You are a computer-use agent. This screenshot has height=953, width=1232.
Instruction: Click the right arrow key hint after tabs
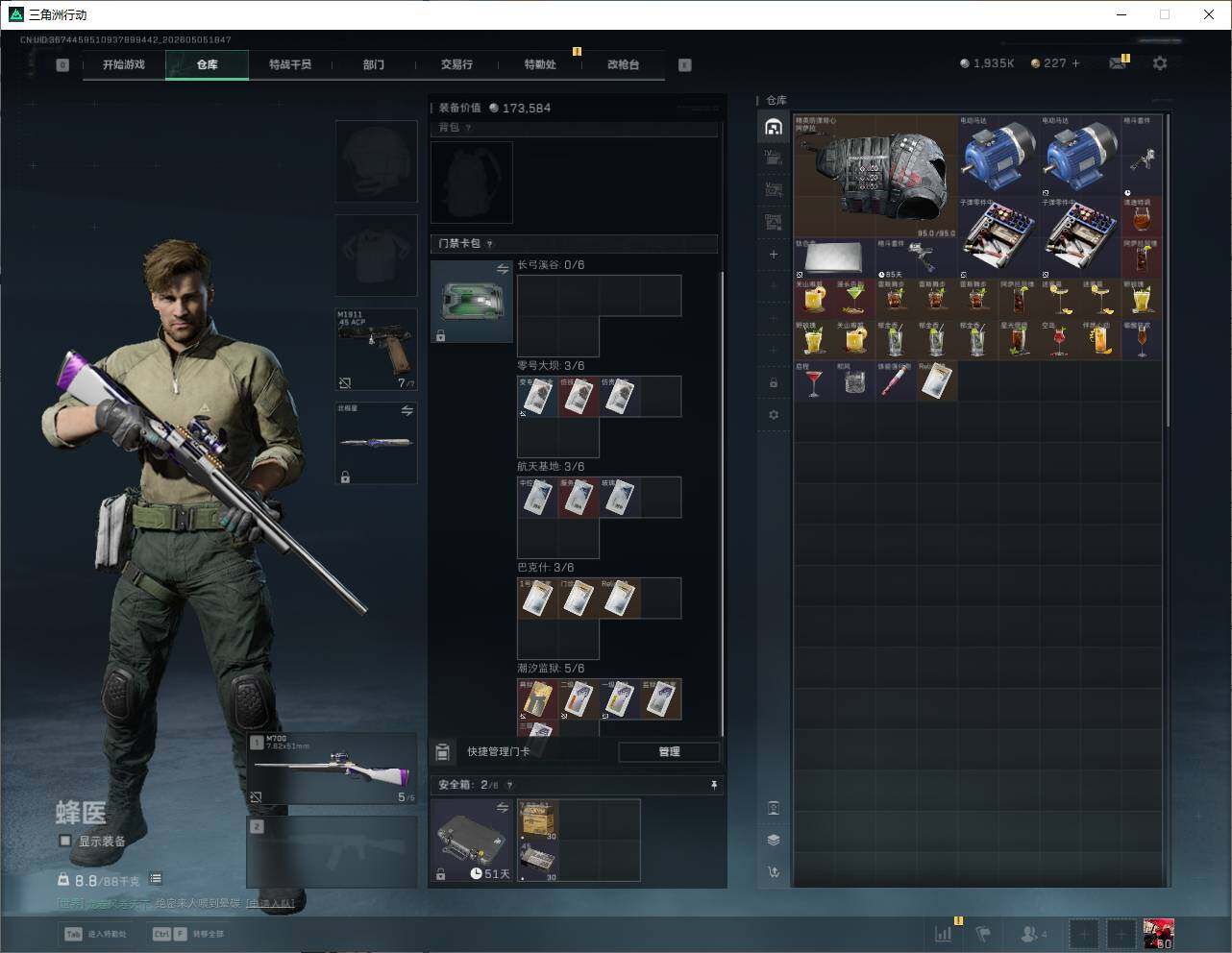tap(685, 64)
